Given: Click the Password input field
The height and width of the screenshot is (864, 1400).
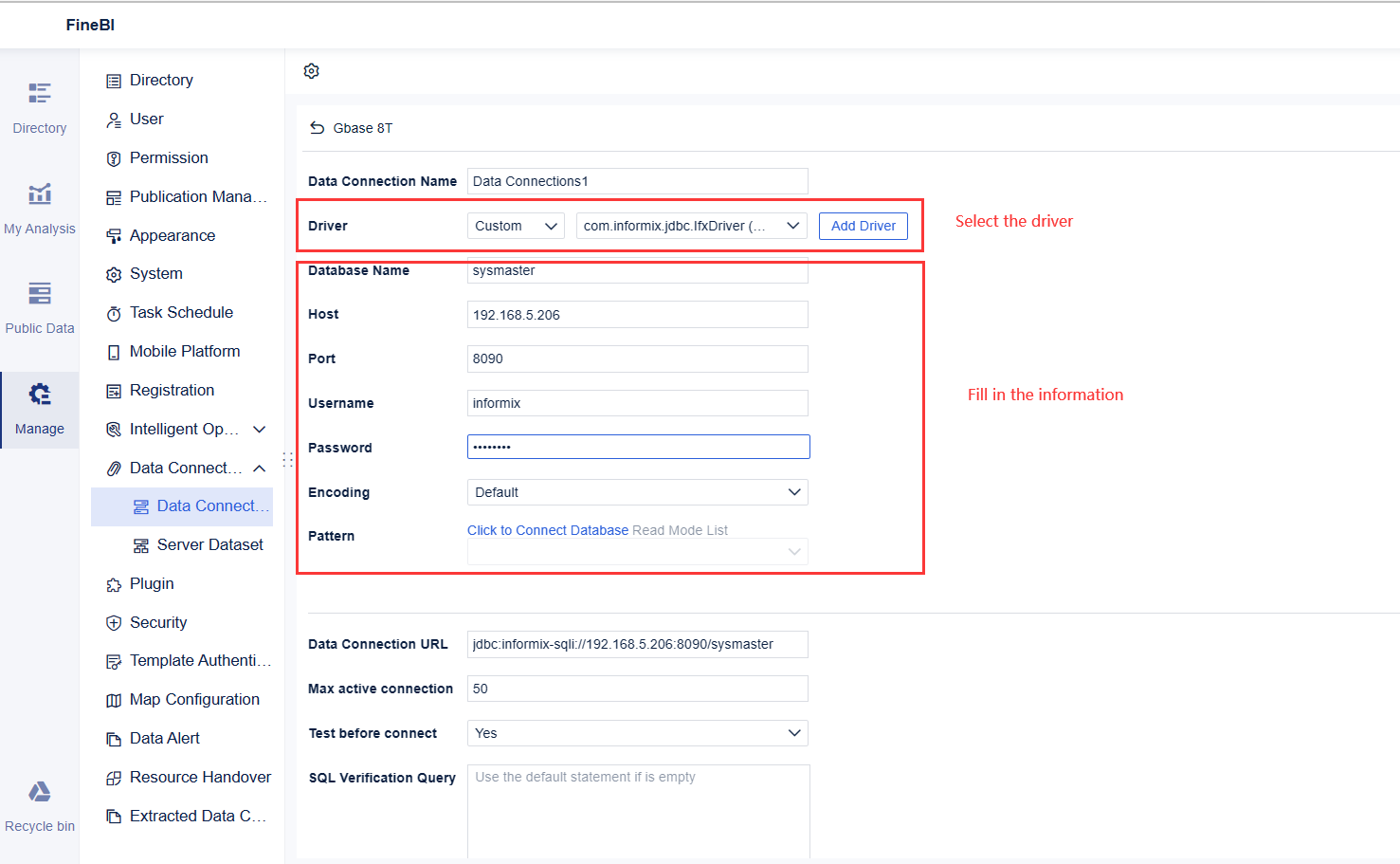Looking at the screenshot, I should click(637, 447).
